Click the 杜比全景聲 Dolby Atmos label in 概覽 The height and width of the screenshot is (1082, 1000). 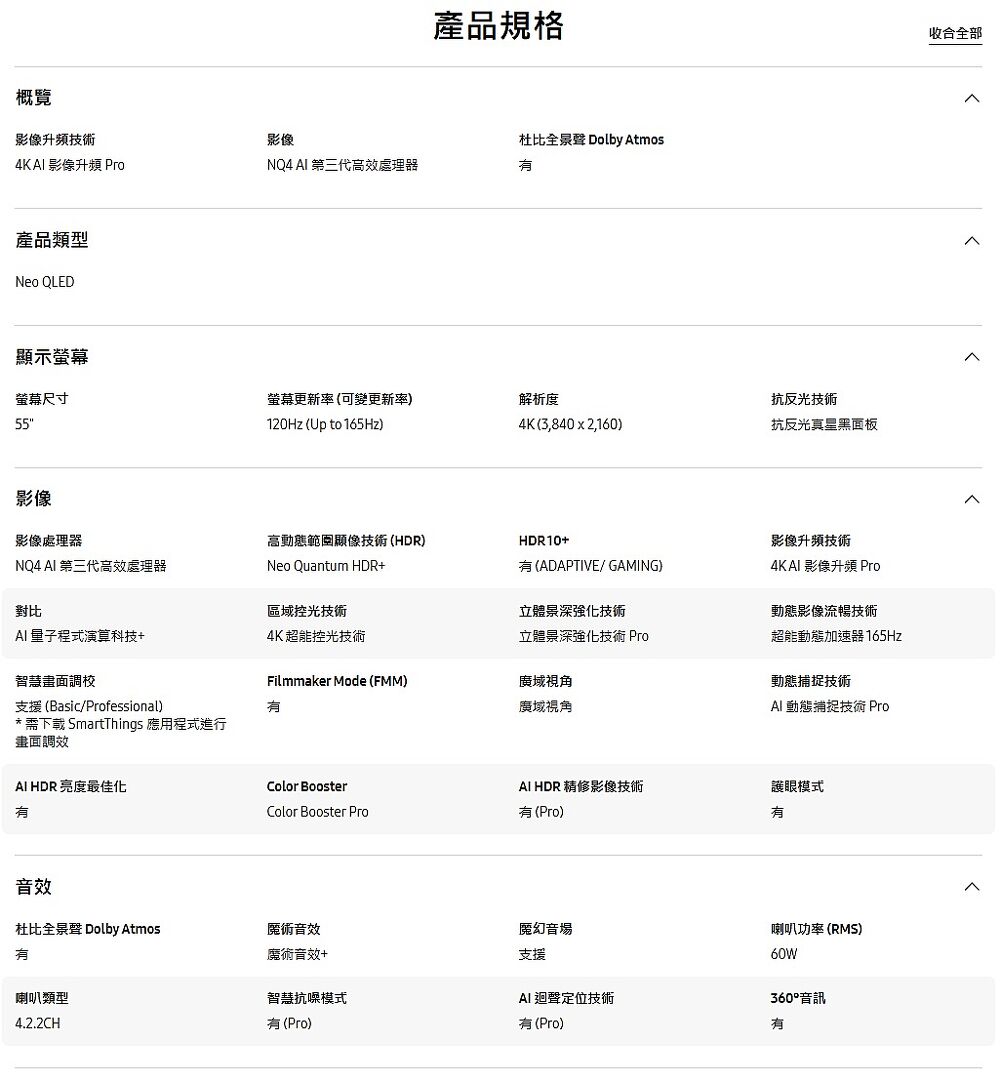tap(591, 140)
